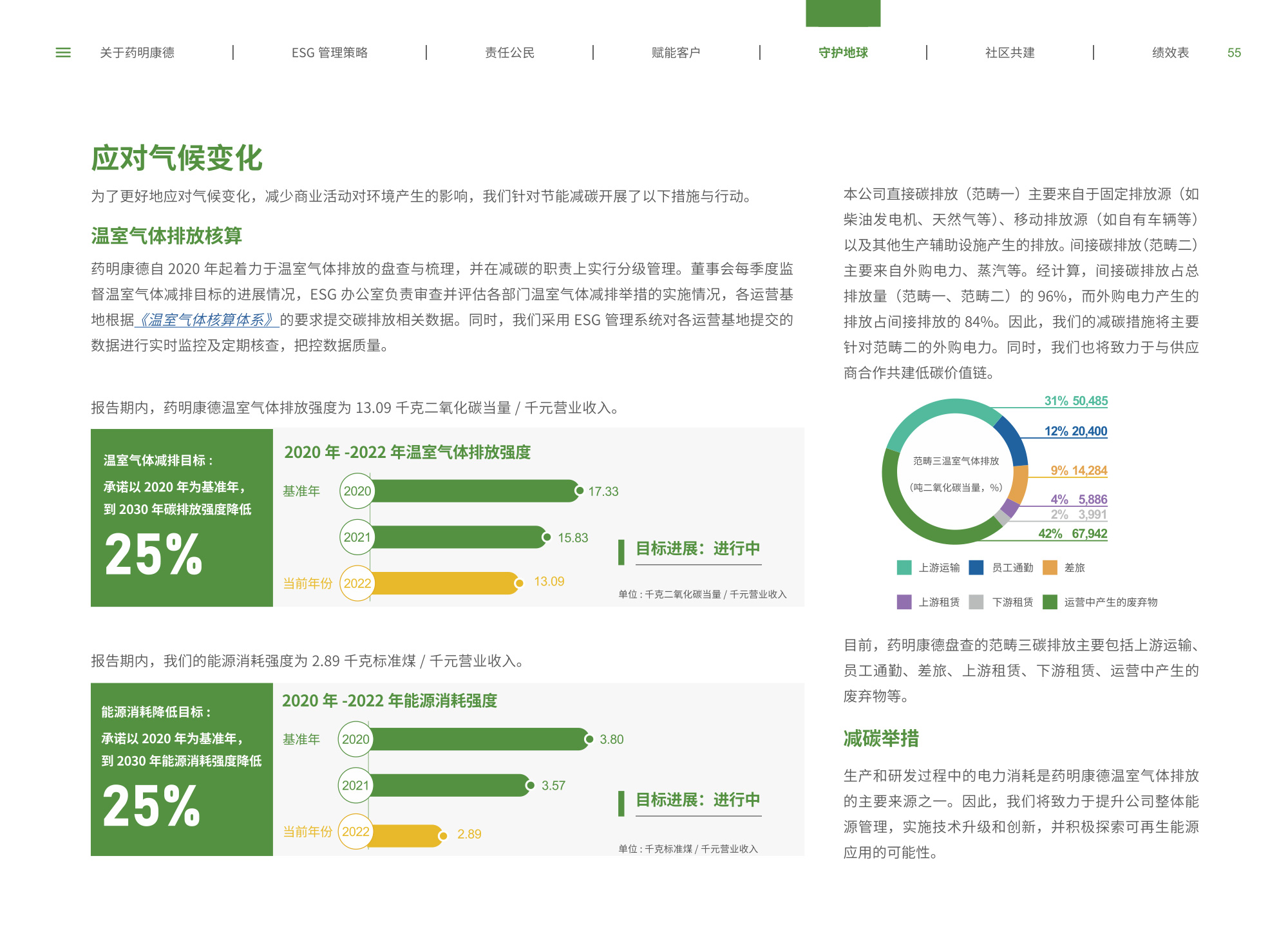Image resolution: width=1288 pixels, height=950 pixels.
Task: Click the blue 员工通勤 legend swatch
Action: coord(976,567)
